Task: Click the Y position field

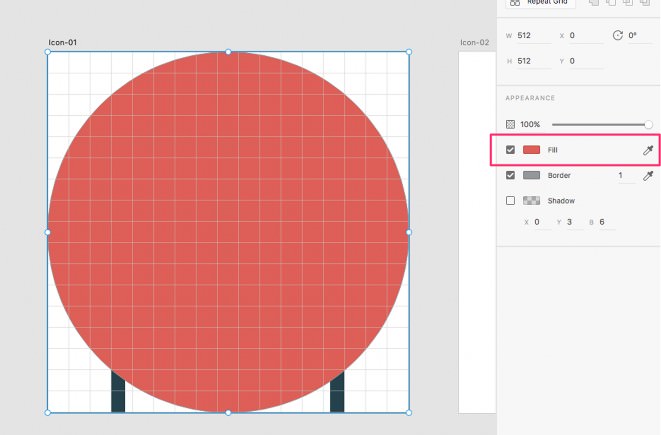Action: (586, 61)
